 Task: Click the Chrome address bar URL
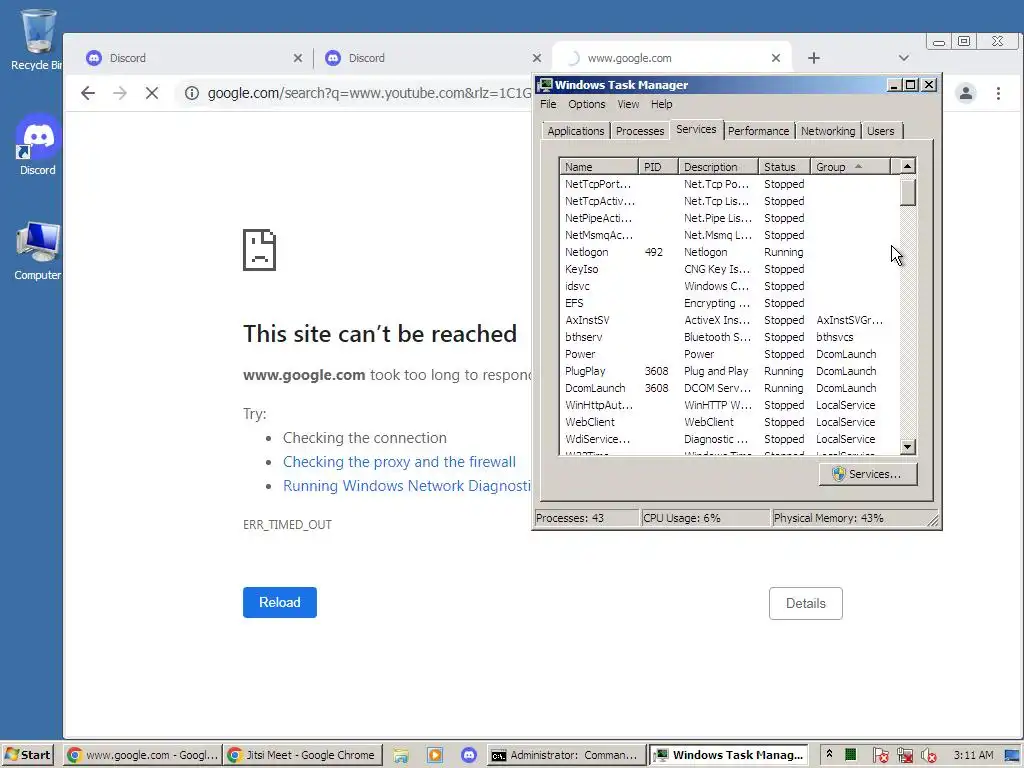(x=369, y=93)
